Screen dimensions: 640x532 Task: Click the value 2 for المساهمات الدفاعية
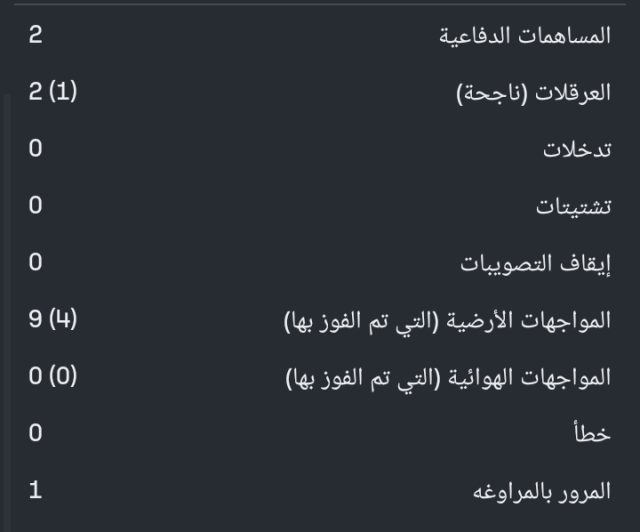click(x=35, y=36)
